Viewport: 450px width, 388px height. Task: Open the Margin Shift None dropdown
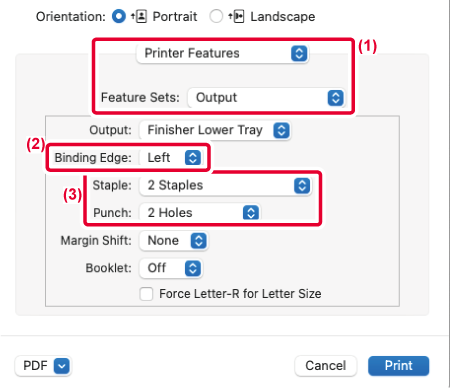173,241
